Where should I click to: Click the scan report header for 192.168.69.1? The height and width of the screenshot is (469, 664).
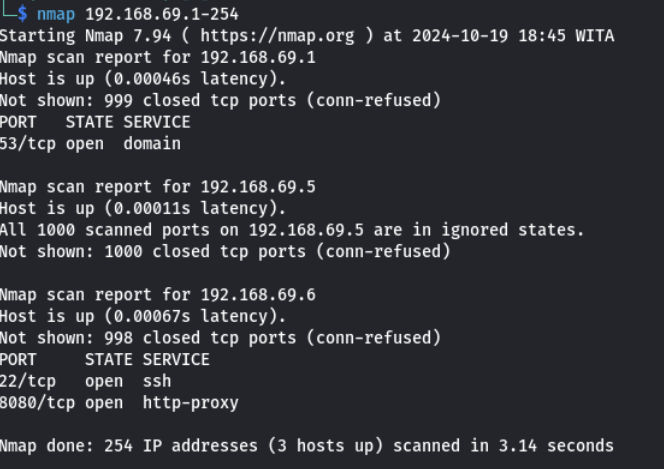tap(157, 58)
